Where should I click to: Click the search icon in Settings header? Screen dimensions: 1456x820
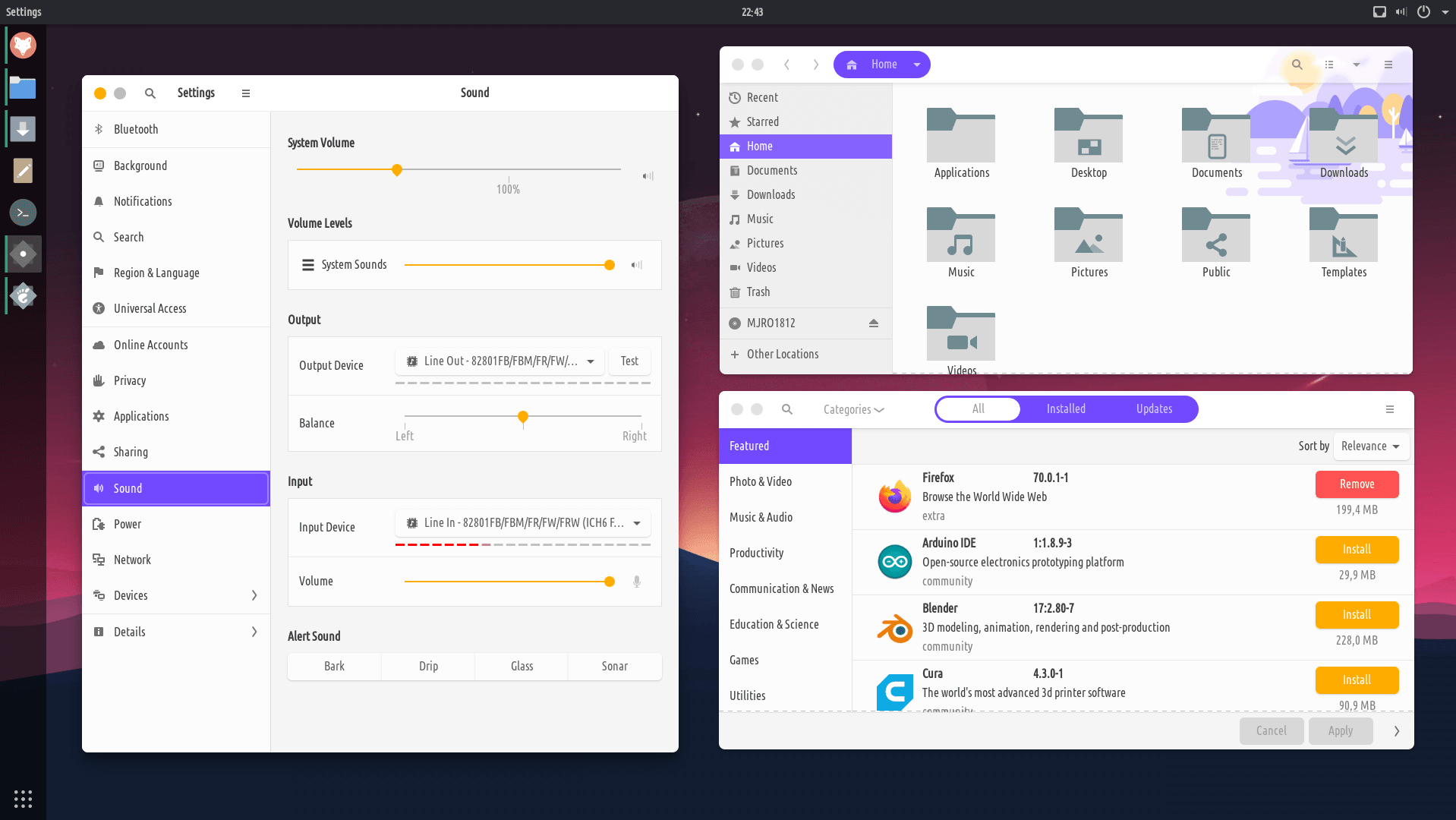(150, 93)
